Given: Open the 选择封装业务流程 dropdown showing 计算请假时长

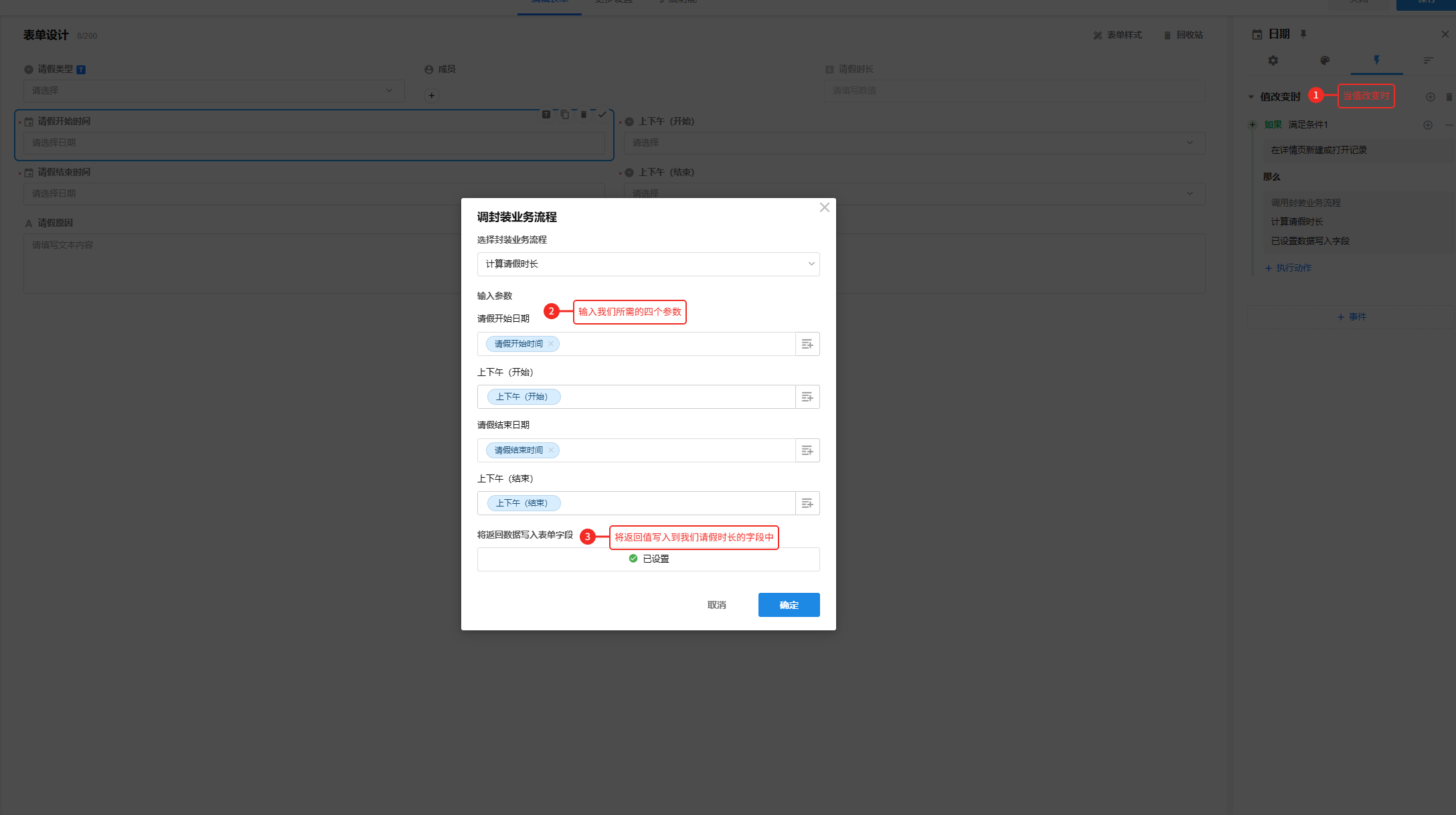Looking at the screenshot, I should point(648,264).
